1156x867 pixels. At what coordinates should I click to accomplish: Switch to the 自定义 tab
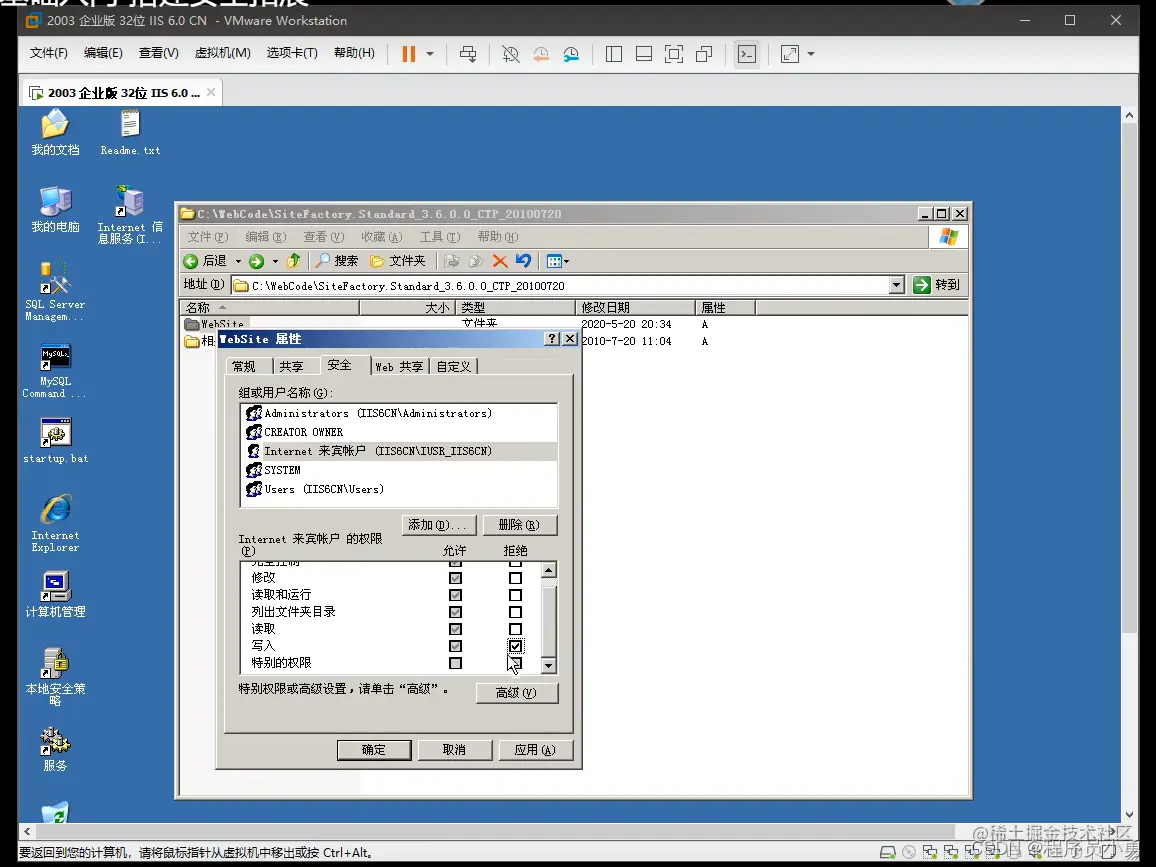(x=453, y=366)
